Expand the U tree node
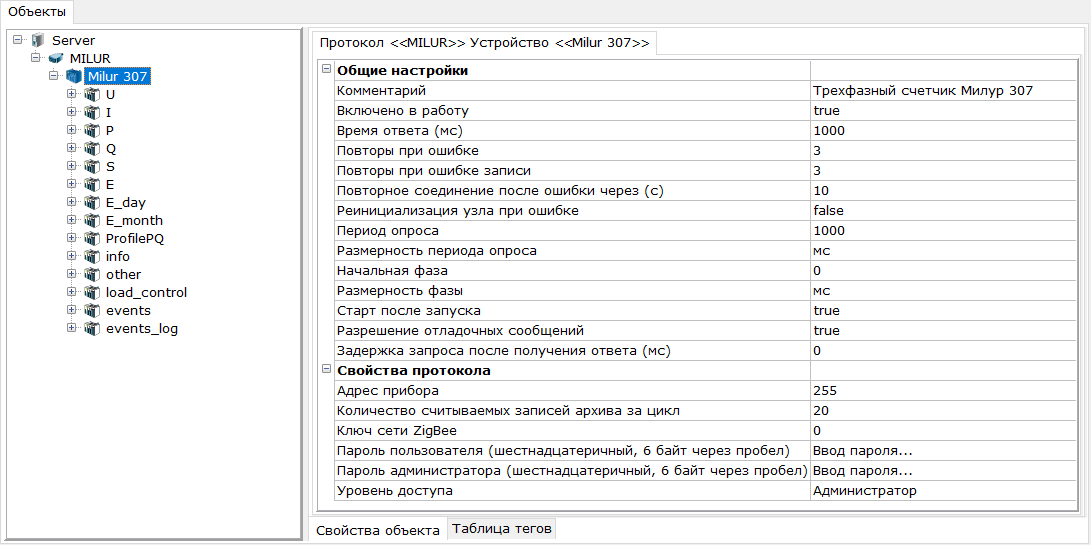The image size is (1091, 545). (72, 93)
